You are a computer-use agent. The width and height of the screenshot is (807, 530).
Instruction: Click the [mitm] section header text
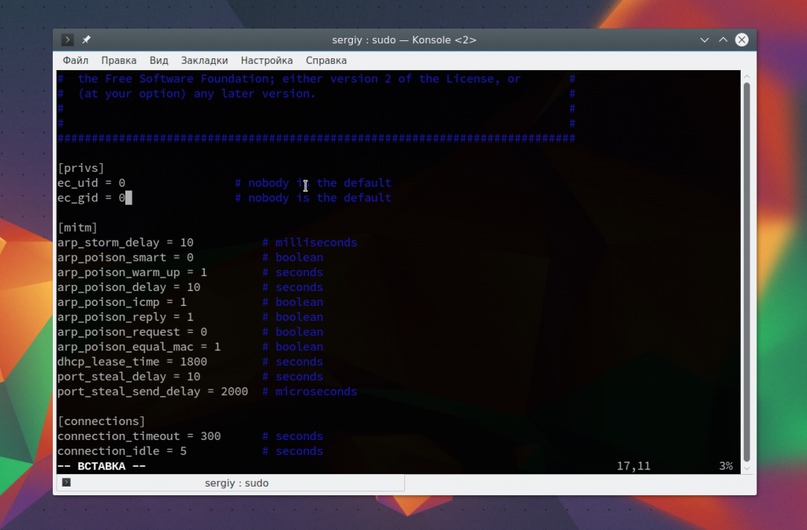point(77,228)
